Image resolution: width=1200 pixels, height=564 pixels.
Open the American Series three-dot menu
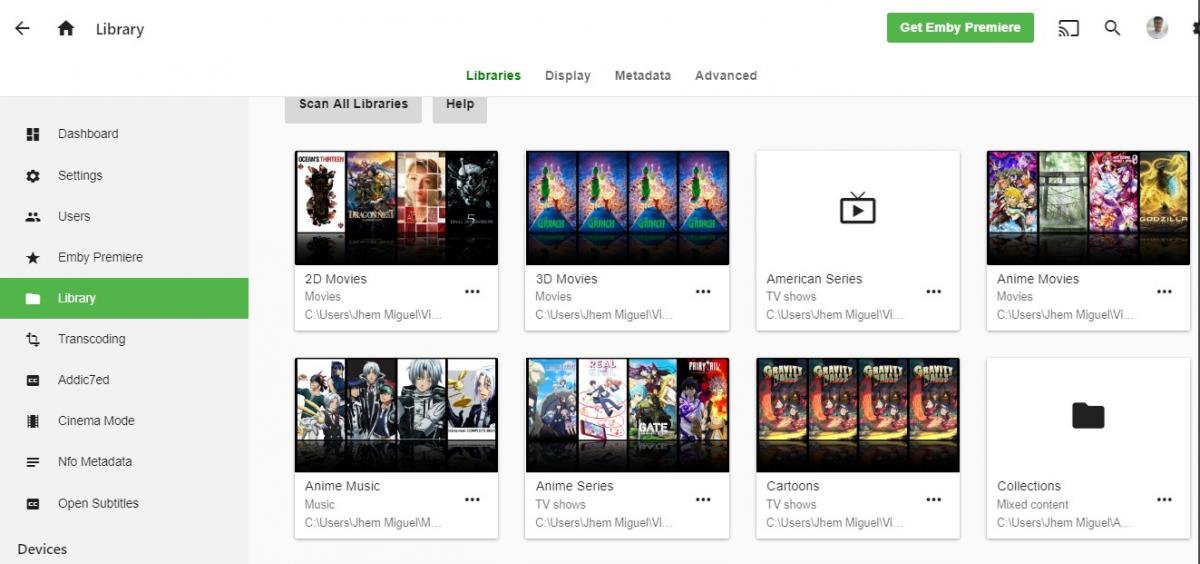tap(934, 292)
